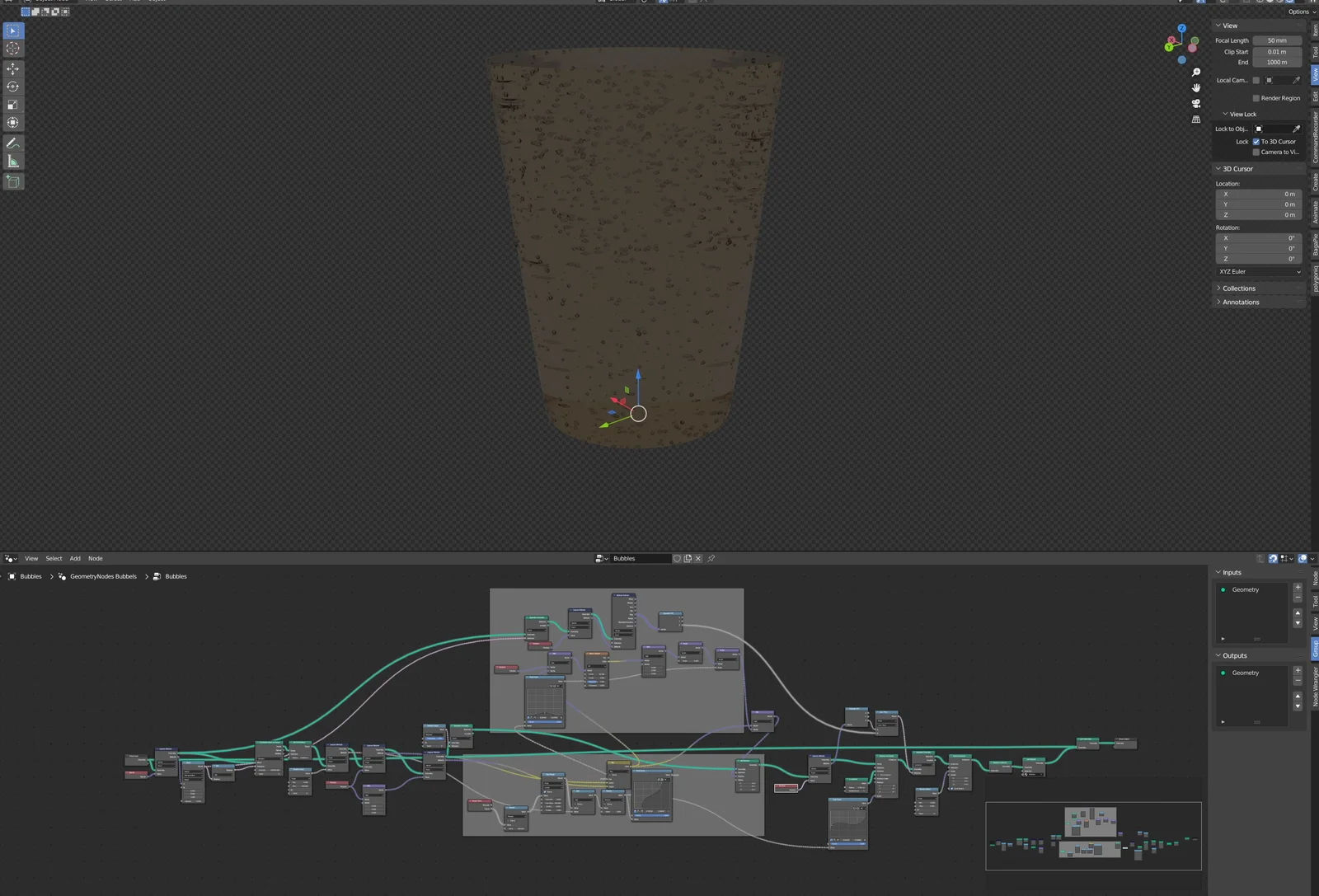The width and height of the screenshot is (1319, 896).
Task: Click the 3D Cursor tool icon
Action: point(13,49)
